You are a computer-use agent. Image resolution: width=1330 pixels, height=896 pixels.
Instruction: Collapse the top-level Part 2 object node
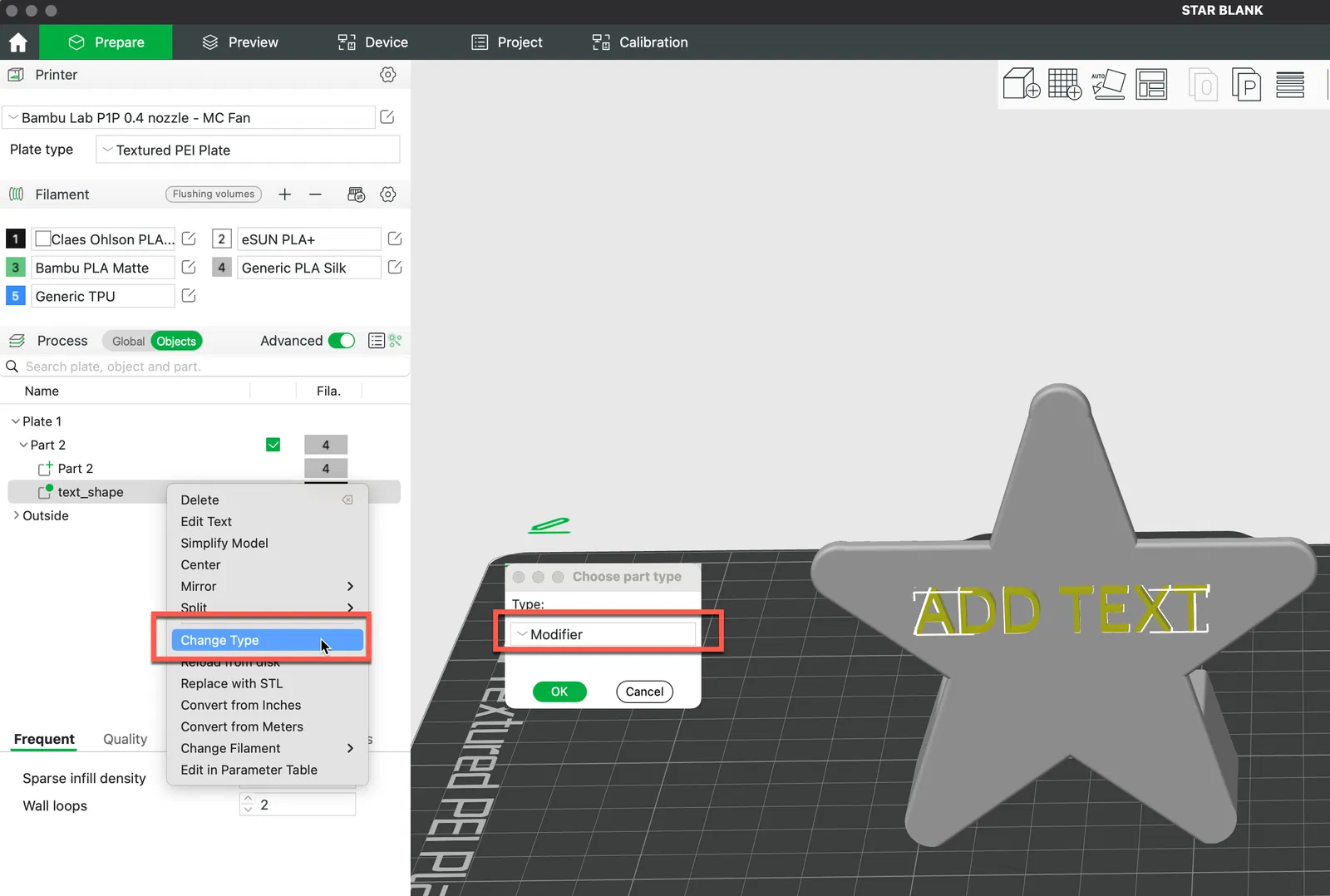[23, 445]
